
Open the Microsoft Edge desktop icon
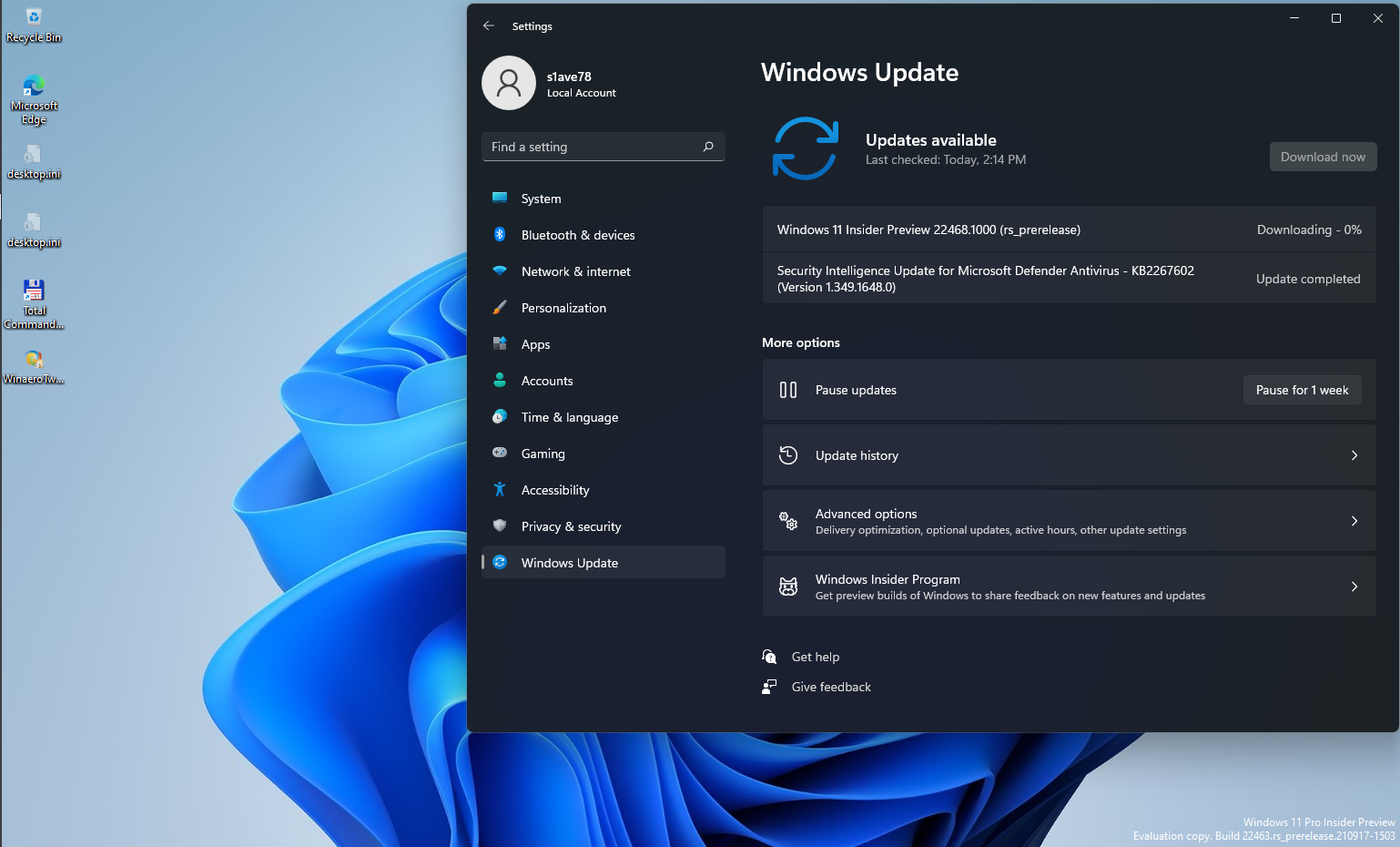coord(34,99)
